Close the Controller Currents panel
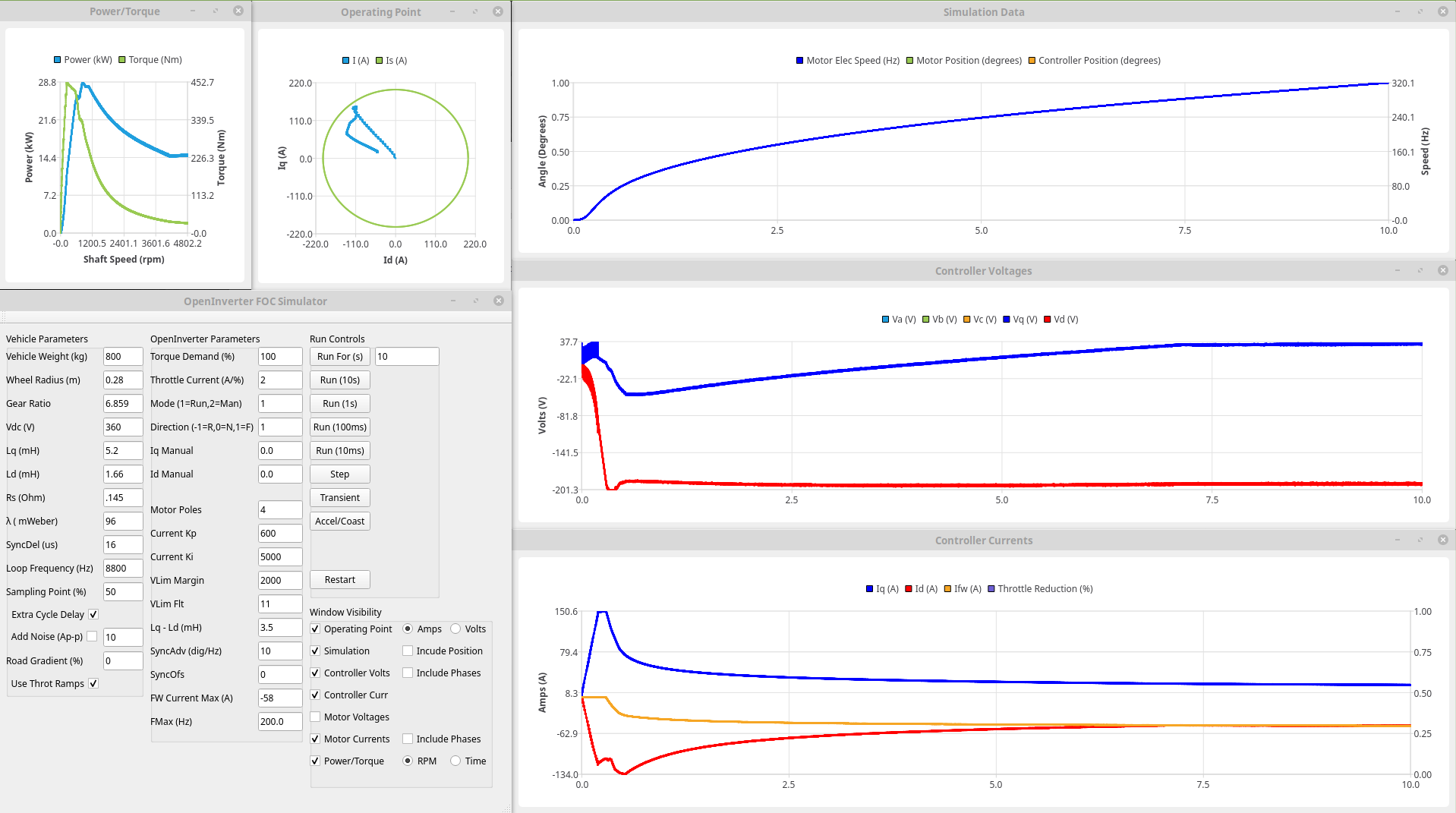 click(1442, 540)
